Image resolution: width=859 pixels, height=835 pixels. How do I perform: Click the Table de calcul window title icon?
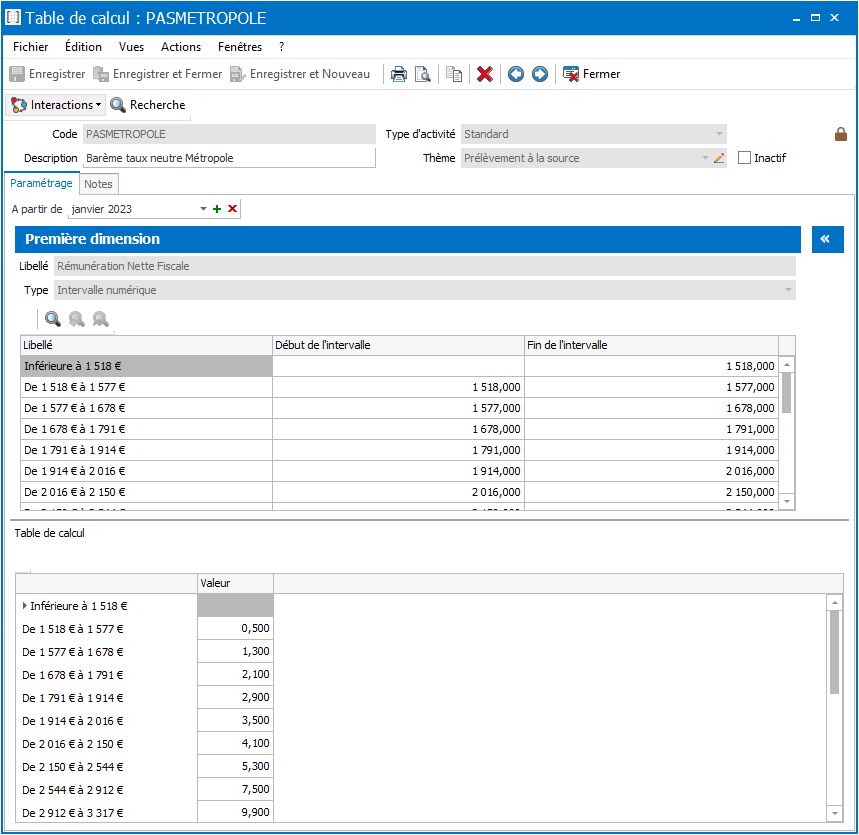pos(13,18)
